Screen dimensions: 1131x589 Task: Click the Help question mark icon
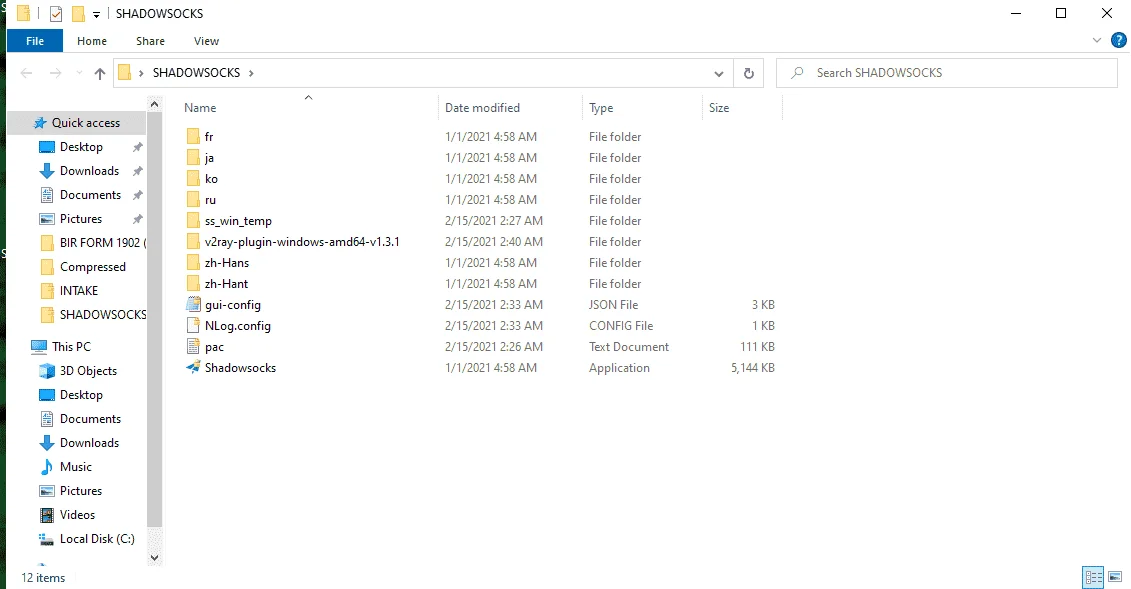(x=1118, y=40)
